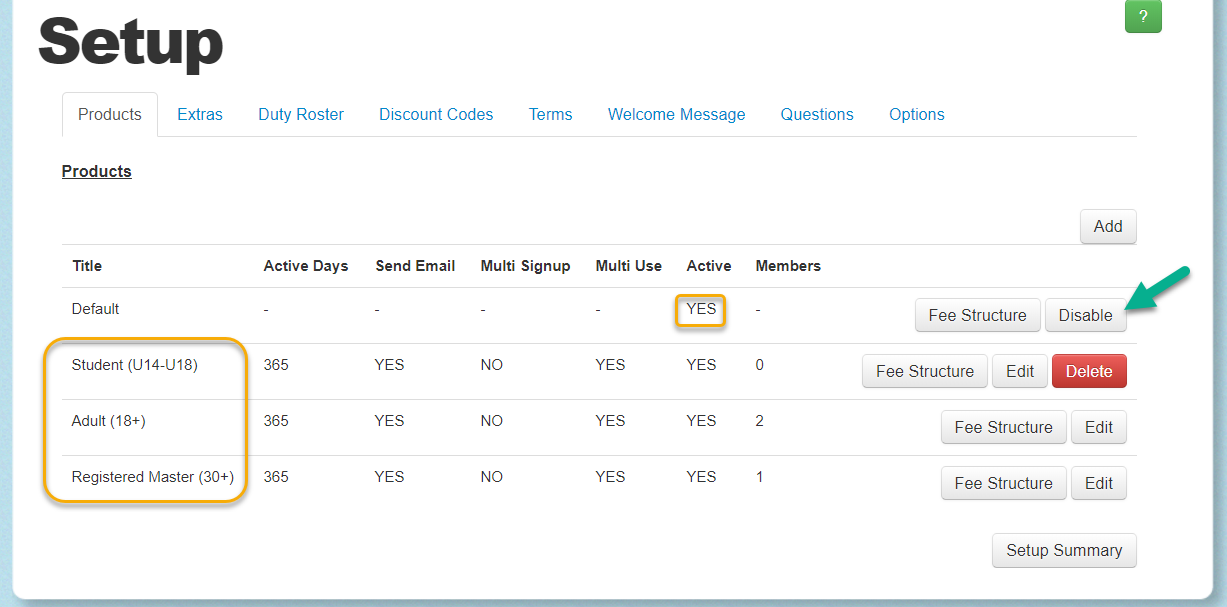Click the Send Email YES for Registered Master

tap(390, 477)
